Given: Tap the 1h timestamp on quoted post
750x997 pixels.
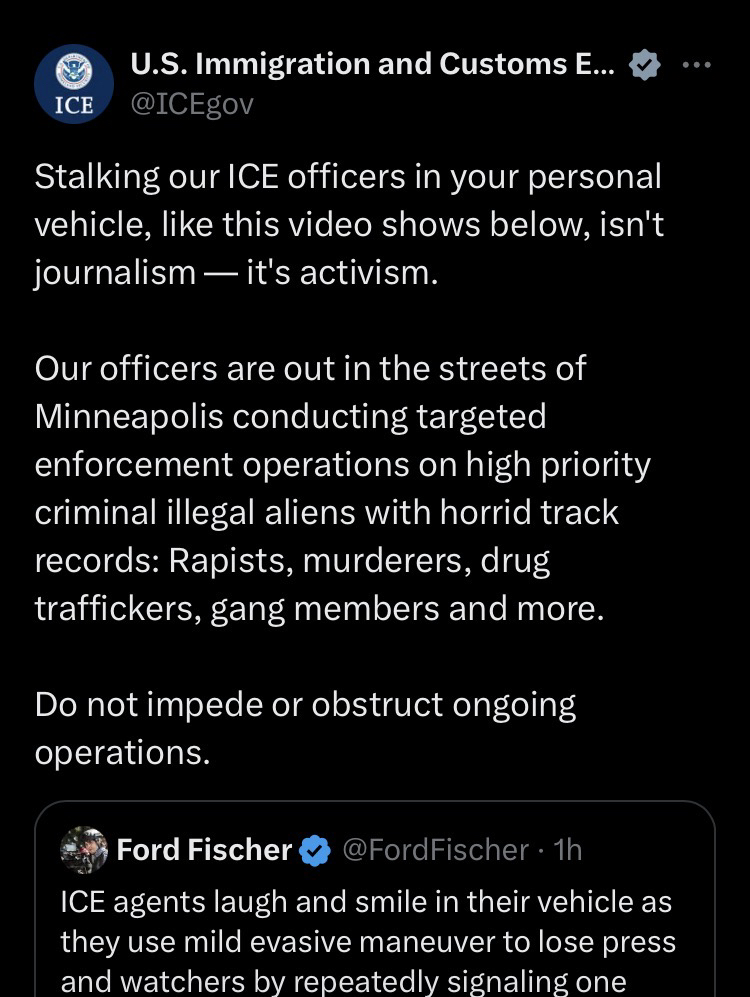Looking at the screenshot, I should (568, 850).
